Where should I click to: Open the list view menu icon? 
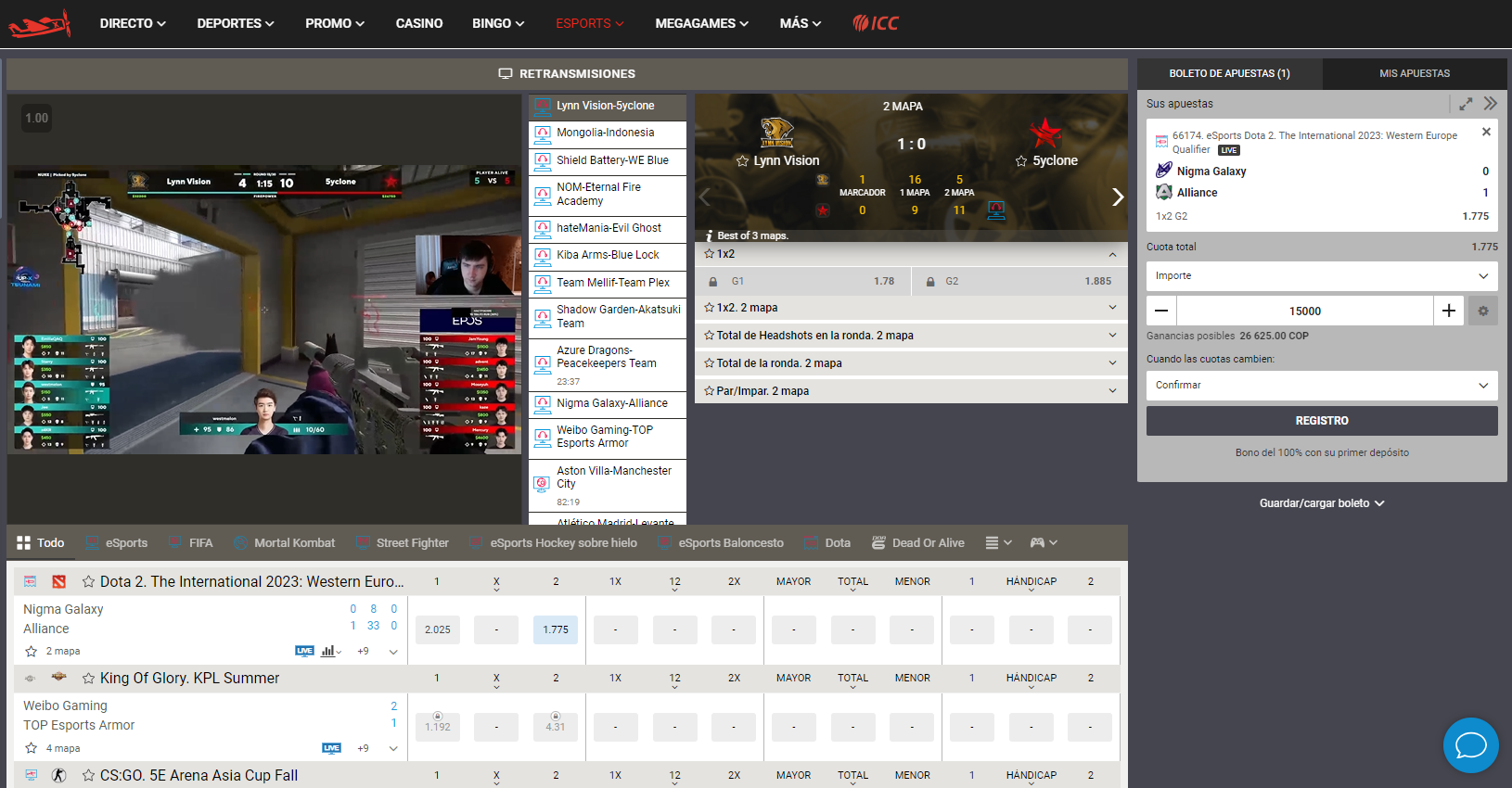[998, 542]
